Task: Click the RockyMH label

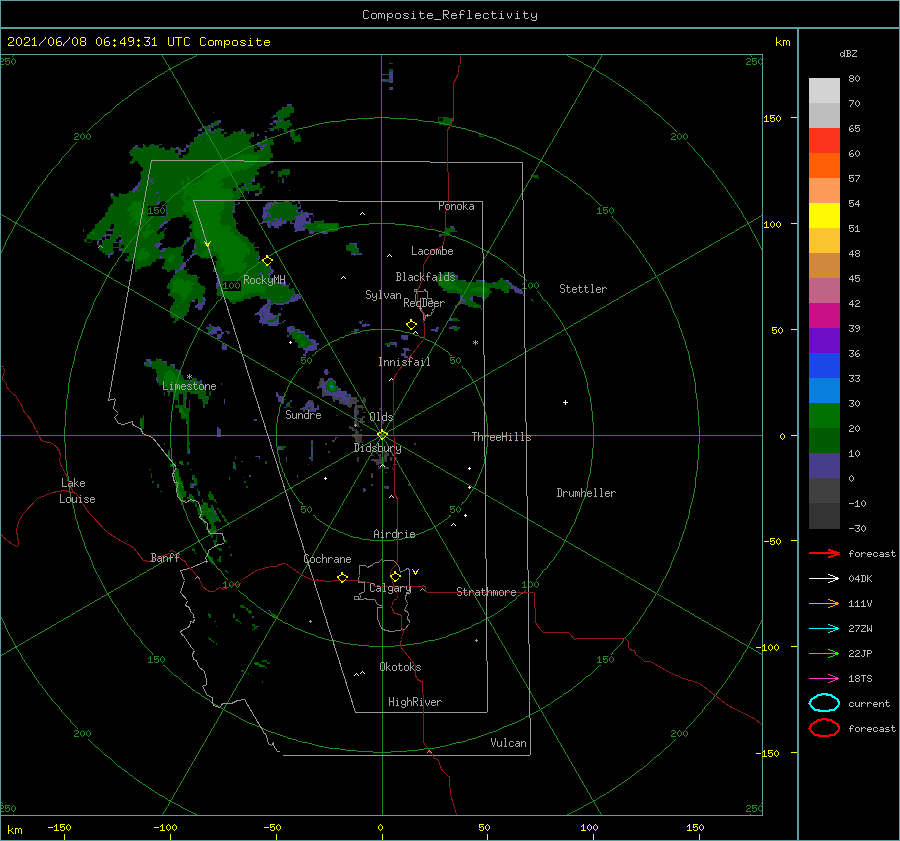Action: 264,280
